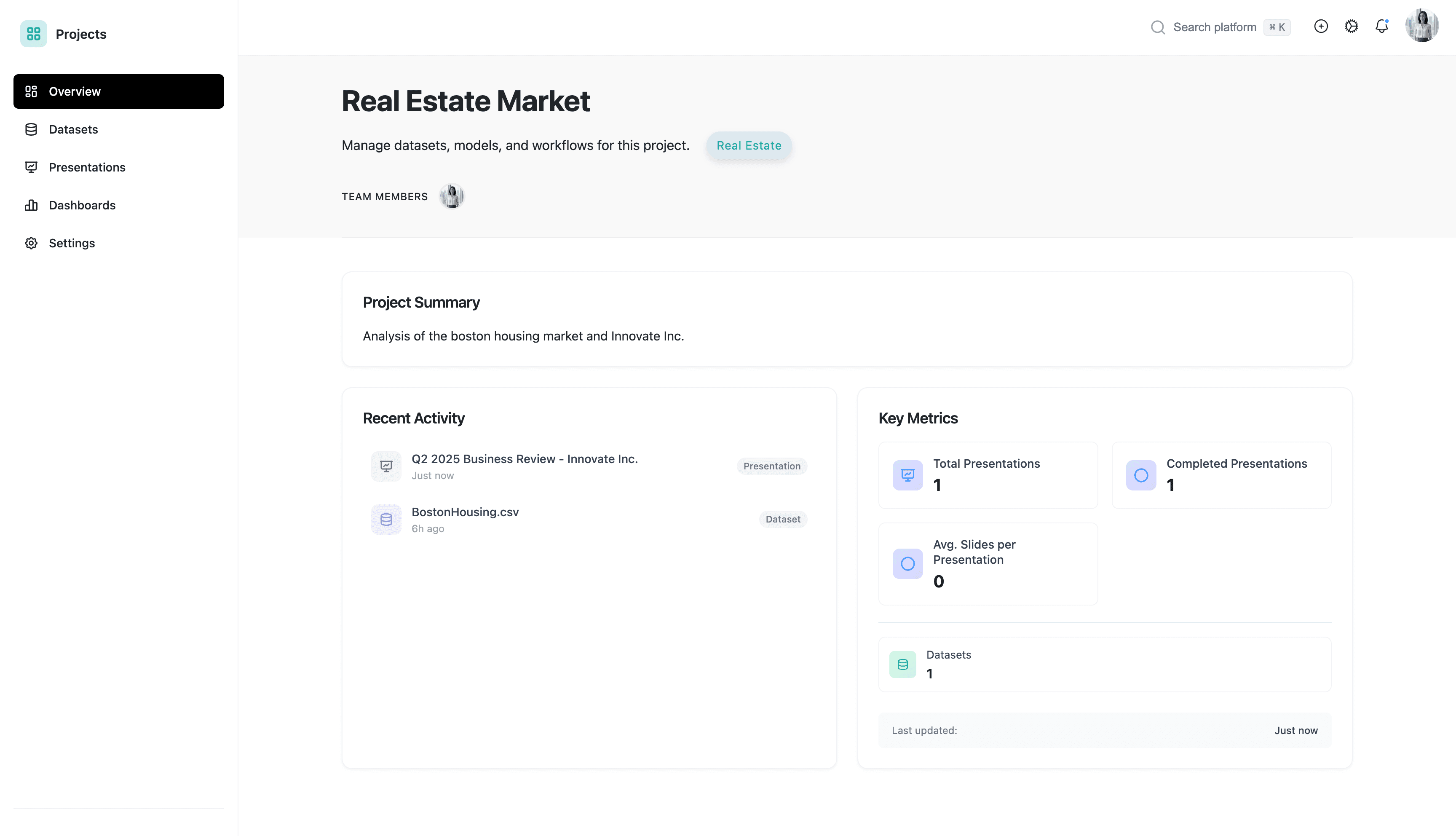Click the Projects logo icon
This screenshot has height=836, width=1456.
[33, 34]
